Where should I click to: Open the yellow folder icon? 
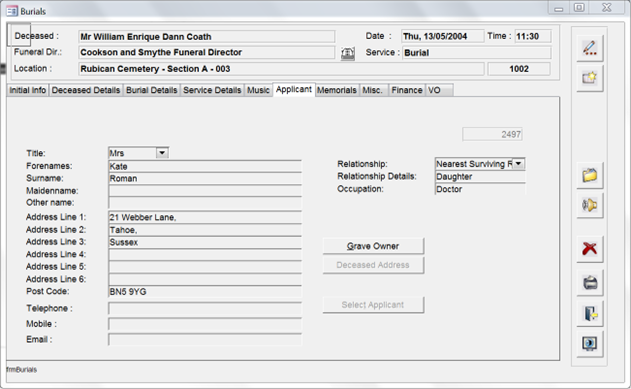pyautogui.click(x=590, y=175)
